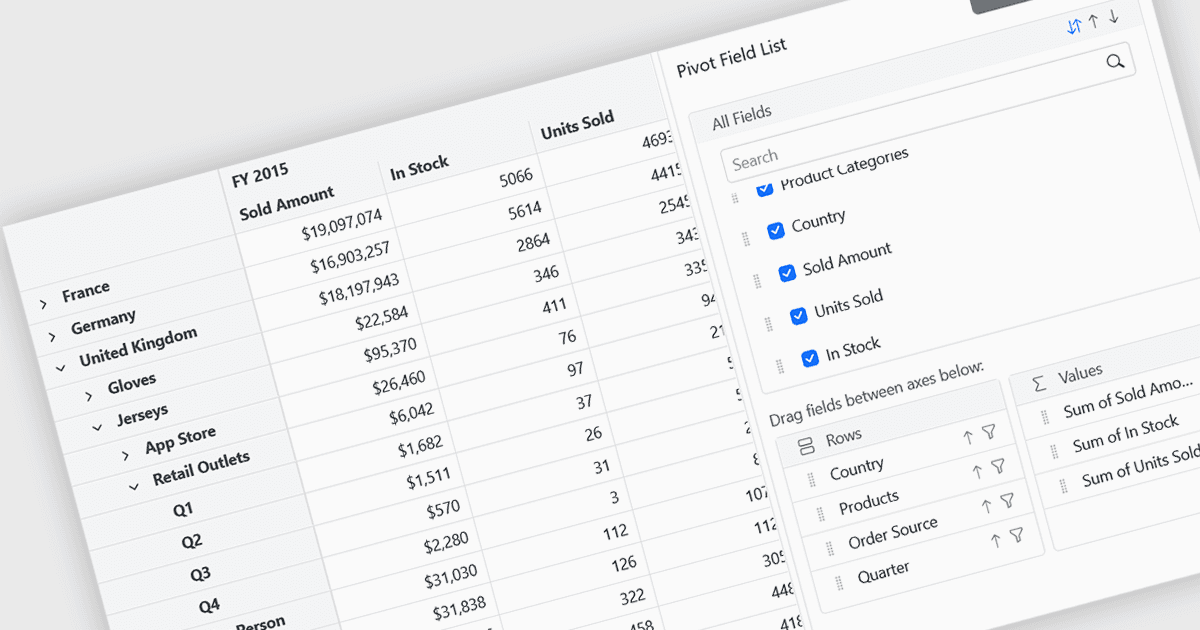Collapse the Retail Outlets row
The height and width of the screenshot is (630, 1200).
tap(134, 487)
